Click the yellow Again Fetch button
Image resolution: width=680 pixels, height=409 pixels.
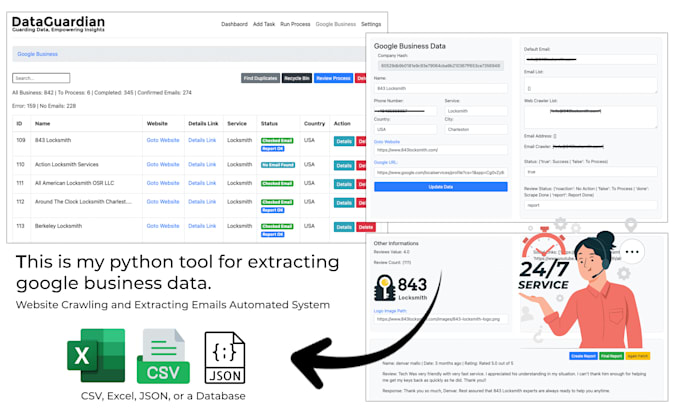click(638, 356)
